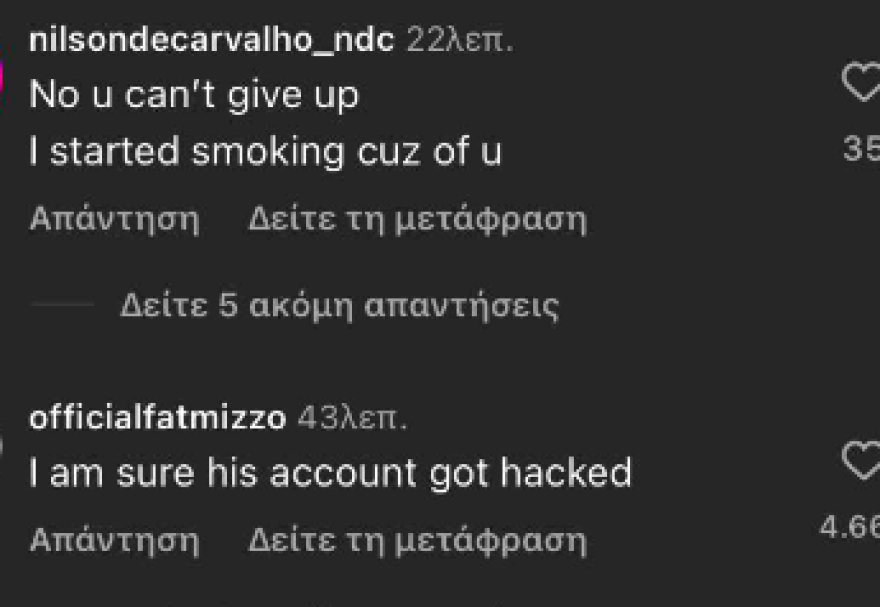Click Απάντηση under the hacked account comment
880x607 pixels.
coord(114,541)
